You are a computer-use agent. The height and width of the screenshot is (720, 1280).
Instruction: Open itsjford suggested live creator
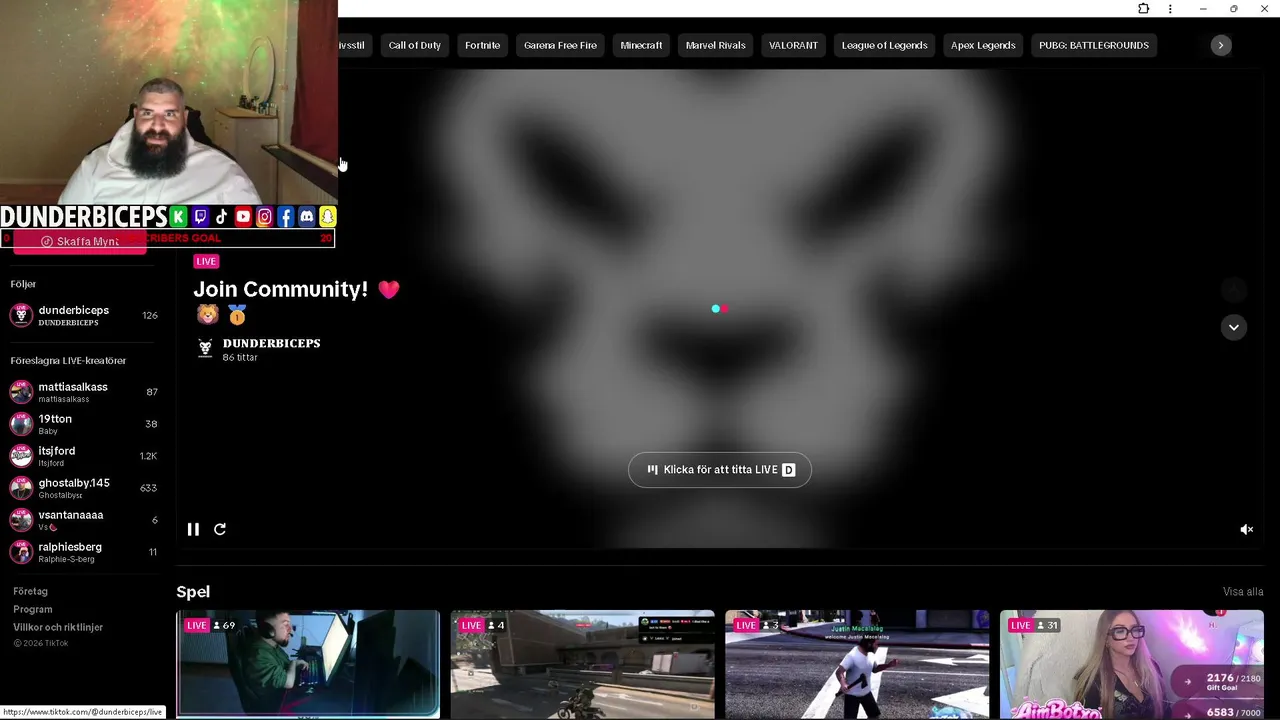click(84, 456)
